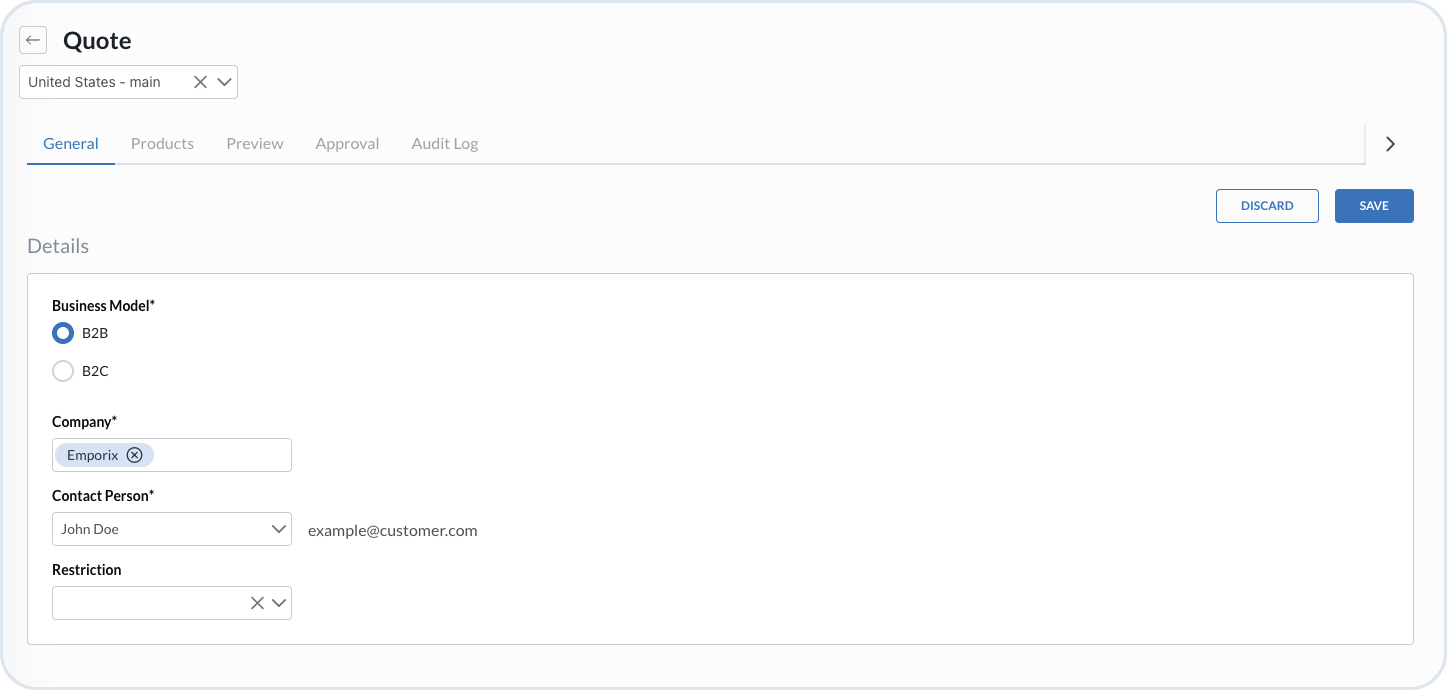The height and width of the screenshot is (690, 1447).
Task: Discard quote changes
Action: tap(1267, 206)
